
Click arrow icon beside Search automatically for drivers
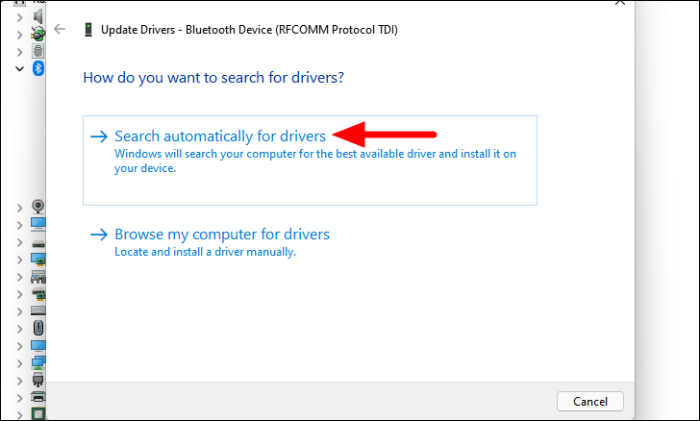99,136
